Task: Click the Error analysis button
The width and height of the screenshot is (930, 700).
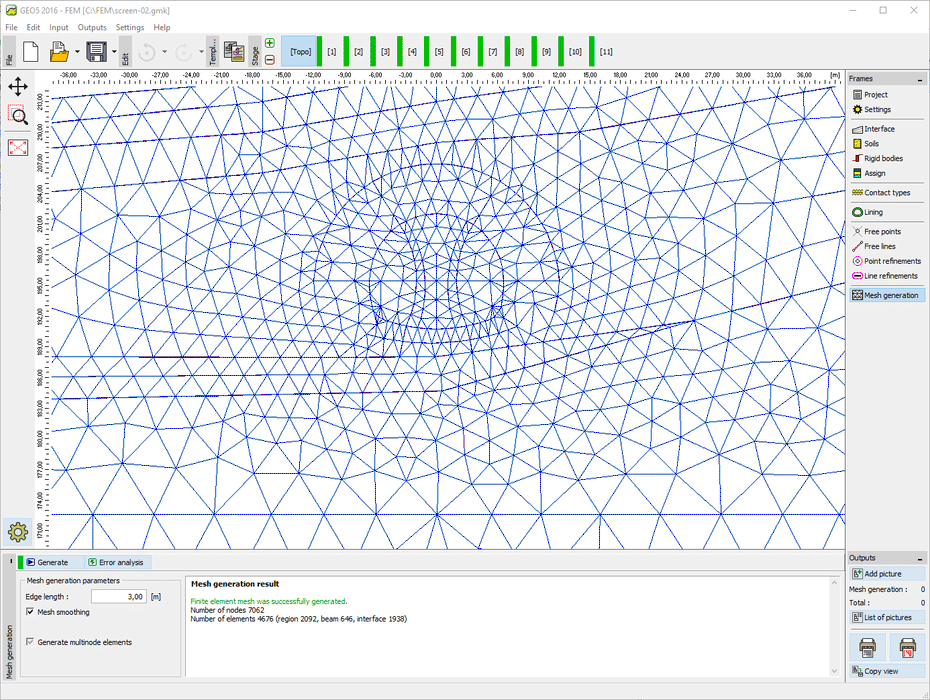Action: [116, 563]
